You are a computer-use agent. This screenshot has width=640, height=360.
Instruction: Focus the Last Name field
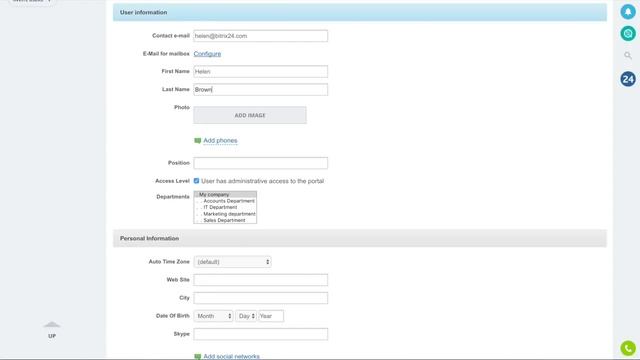[x=260, y=89]
